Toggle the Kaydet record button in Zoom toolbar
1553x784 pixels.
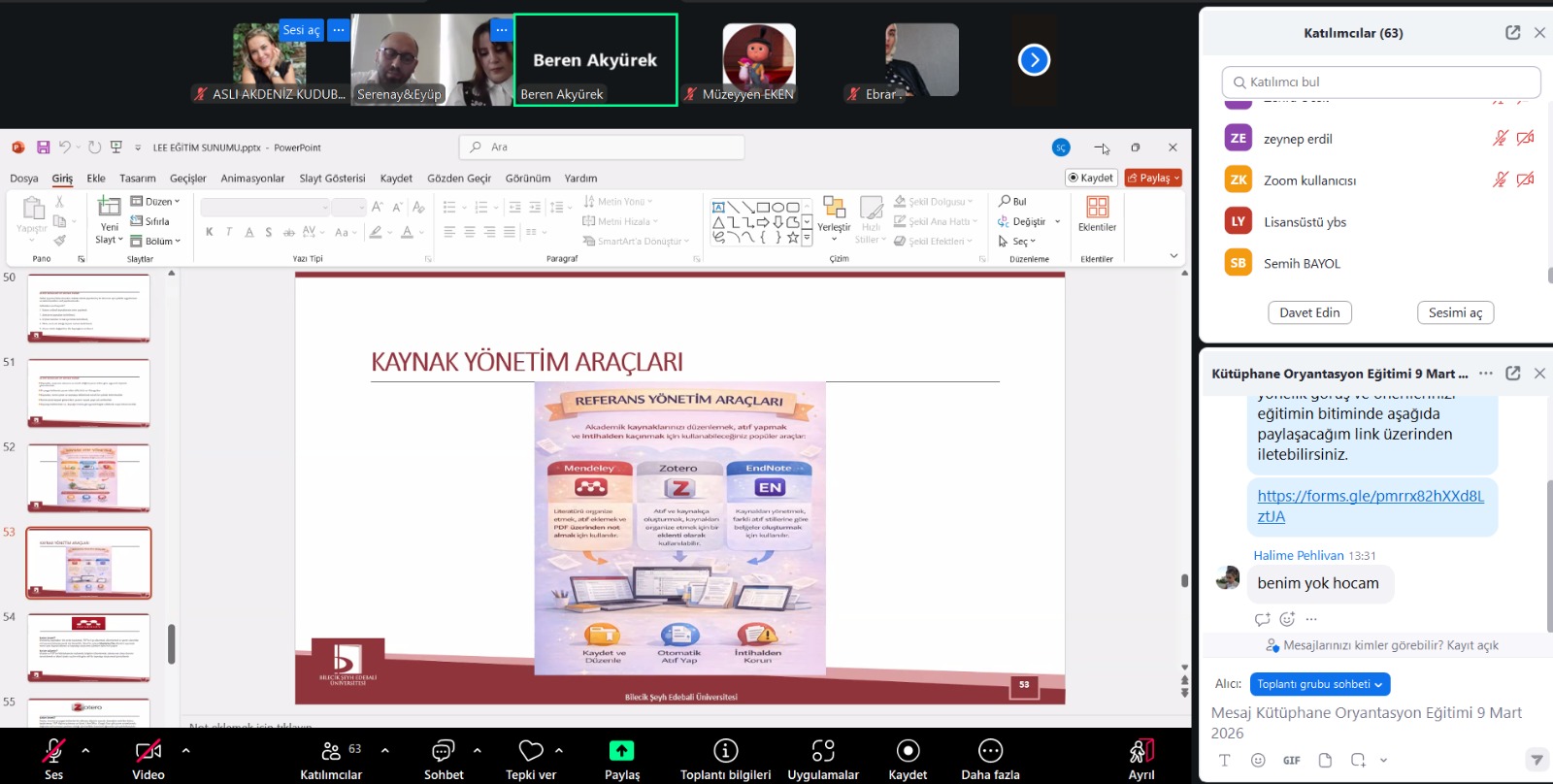click(908, 751)
